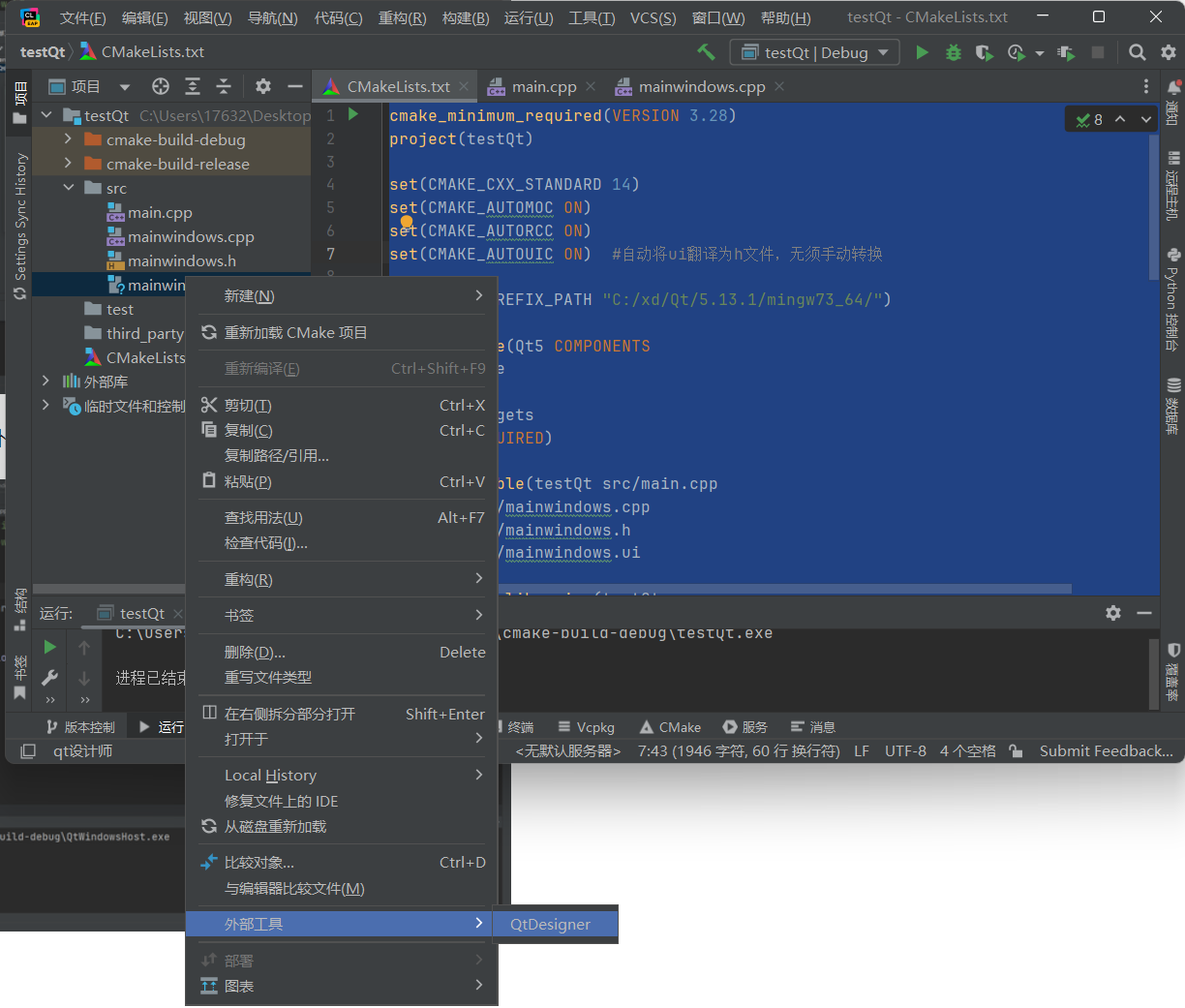
Task: Open main.cpp in the project tree
Action: [160, 212]
